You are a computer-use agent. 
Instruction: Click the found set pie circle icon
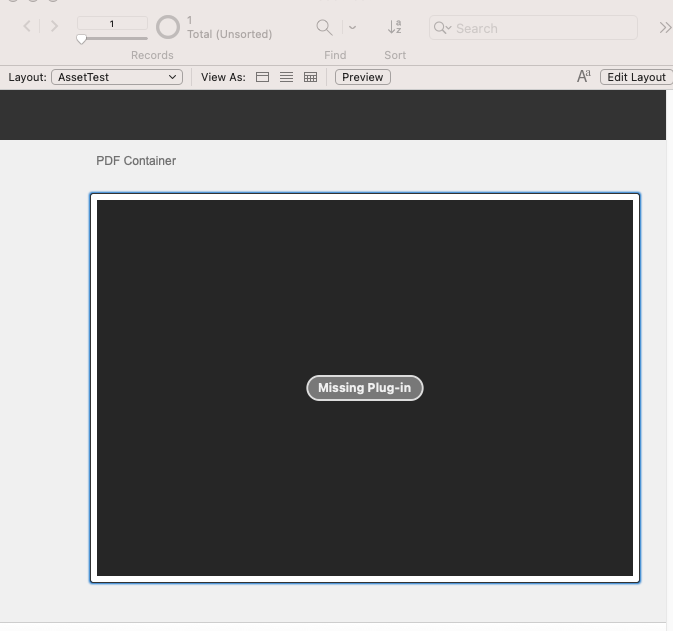click(x=168, y=27)
